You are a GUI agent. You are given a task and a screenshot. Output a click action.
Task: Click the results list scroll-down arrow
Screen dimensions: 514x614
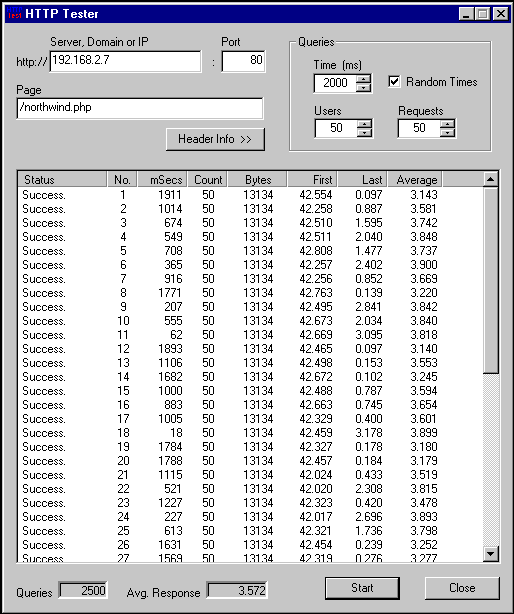pyautogui.click(x=491, y=554)
